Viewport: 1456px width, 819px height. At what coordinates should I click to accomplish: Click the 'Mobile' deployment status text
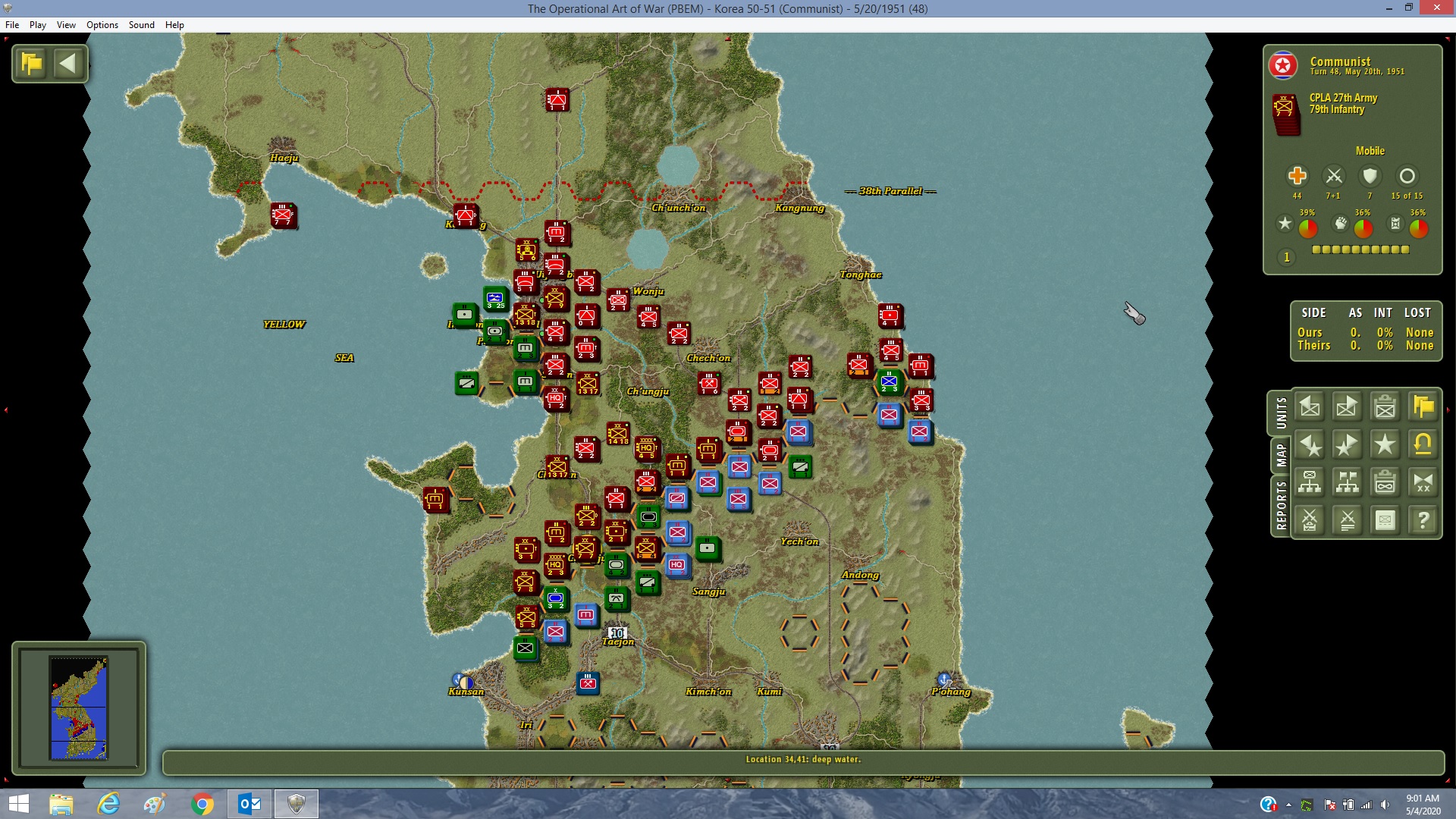[x=1370, y=151]
